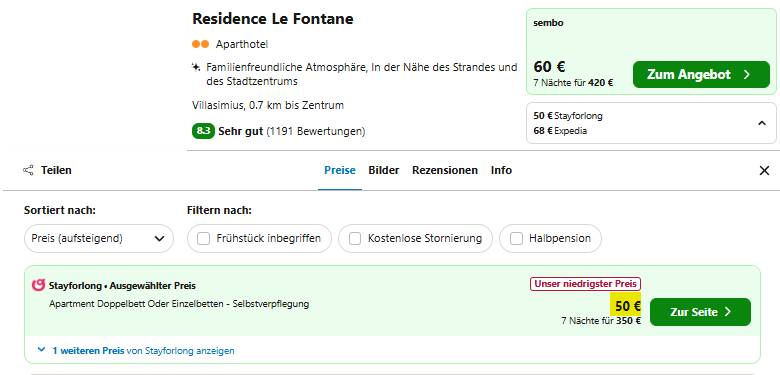Screen dimensions: 780x375
Task: Click the green 8.3 rating badge
Action: [203, 131]
